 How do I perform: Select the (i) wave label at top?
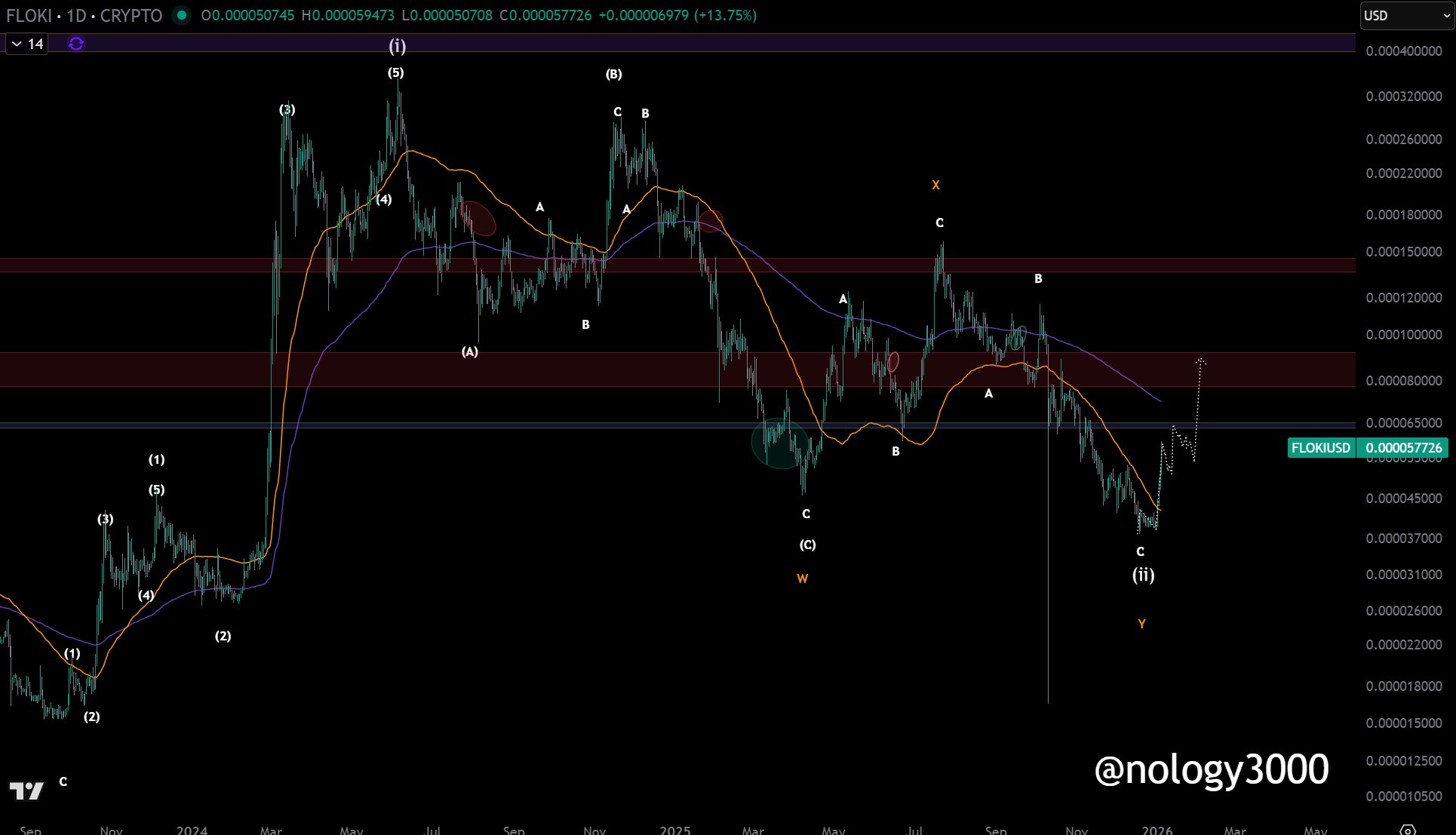[397, 47]
